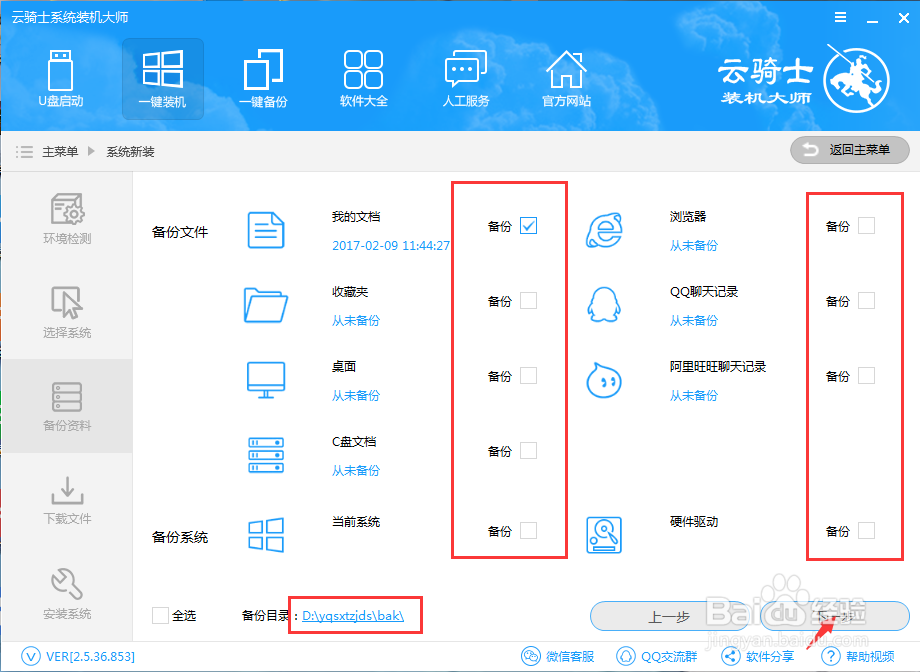Select the 一键装机 one-click install icon

pyautogui.click(x=162, y=78)
